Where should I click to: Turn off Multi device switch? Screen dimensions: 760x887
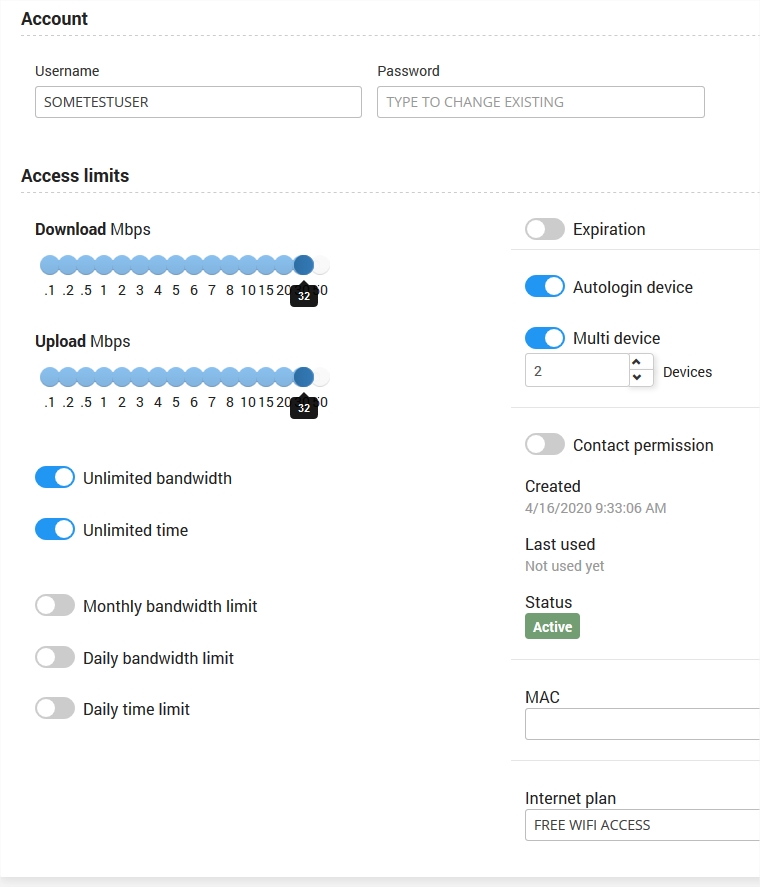[545, 338]
